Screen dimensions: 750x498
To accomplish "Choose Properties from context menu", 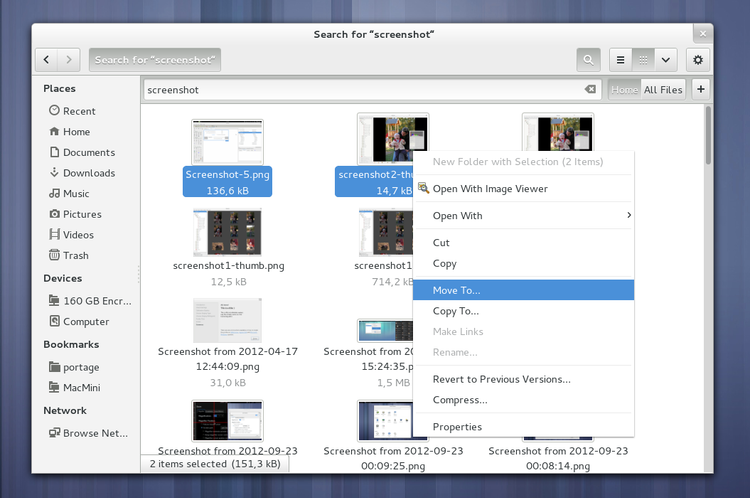I will coord(524,427).
